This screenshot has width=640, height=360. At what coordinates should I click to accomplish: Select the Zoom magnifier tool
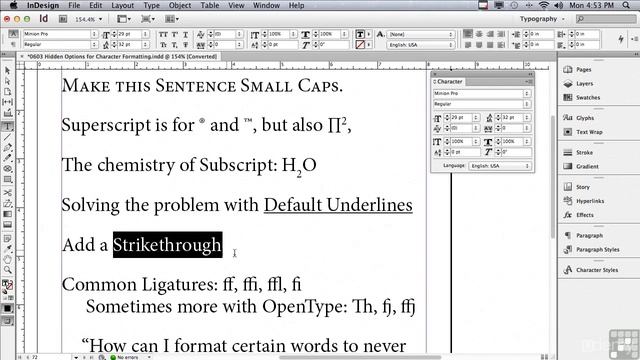click(7, 270)
